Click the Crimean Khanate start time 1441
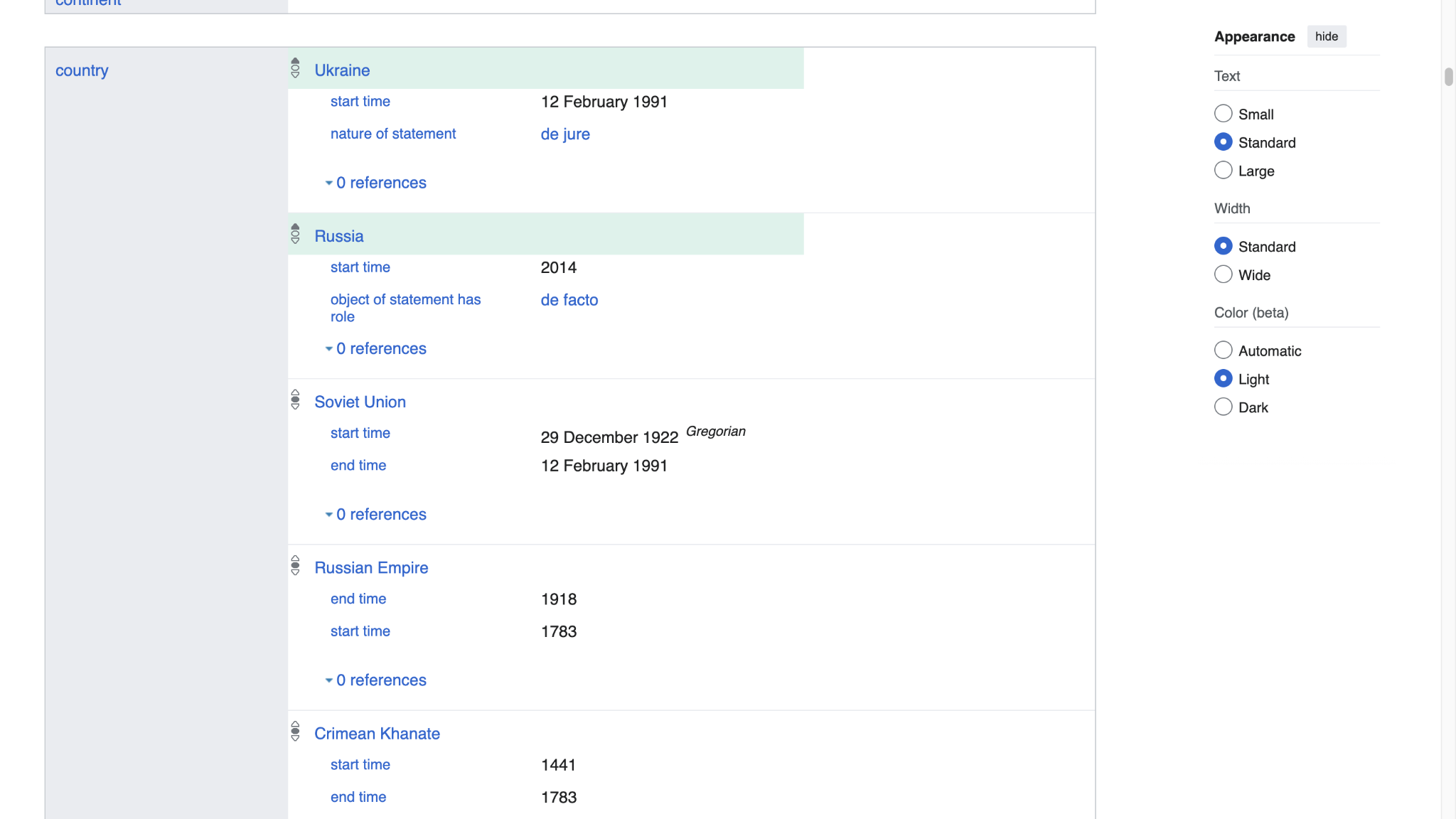The image size is (1456, 819). click(559, 765)
